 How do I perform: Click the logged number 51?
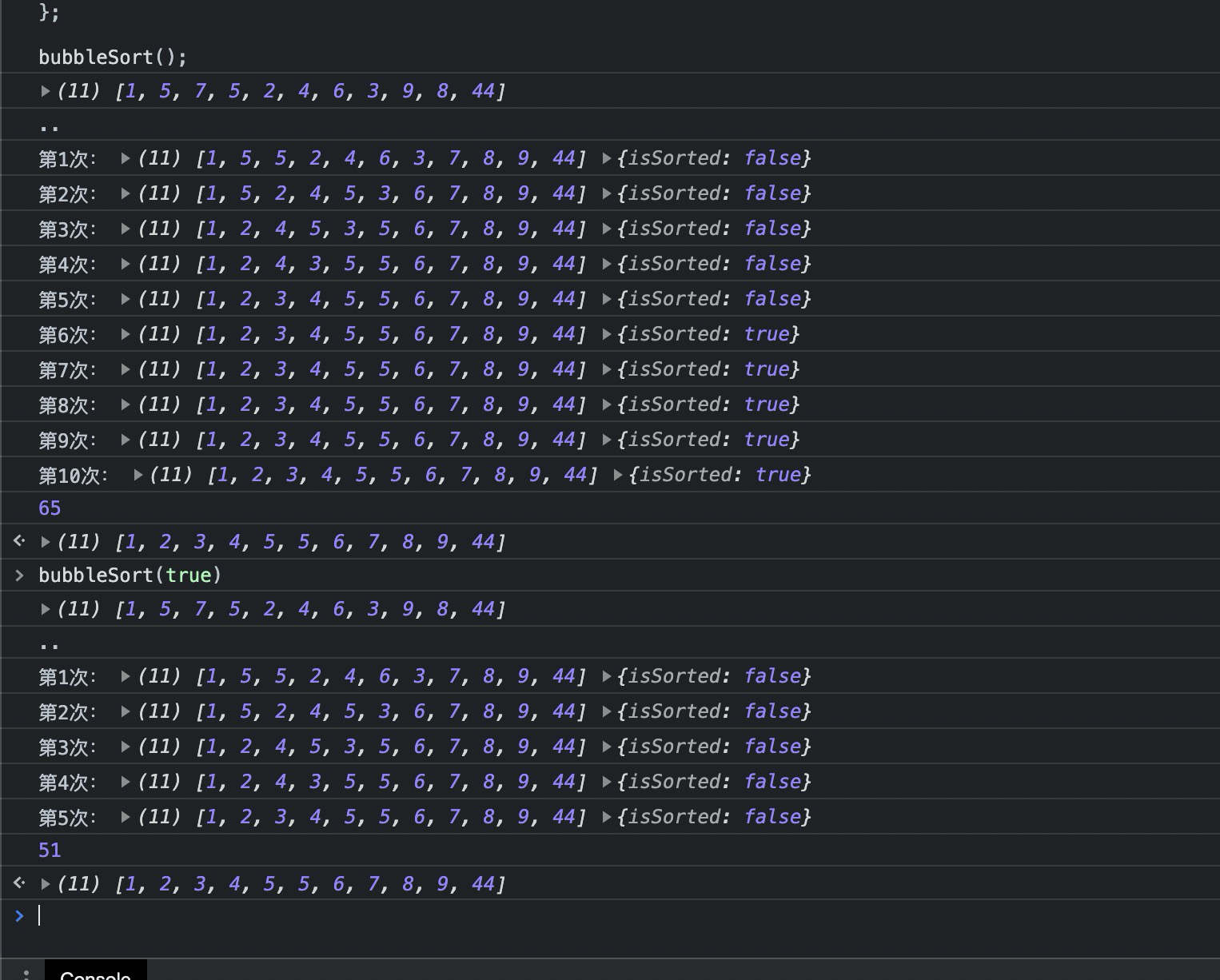[50, 851]
